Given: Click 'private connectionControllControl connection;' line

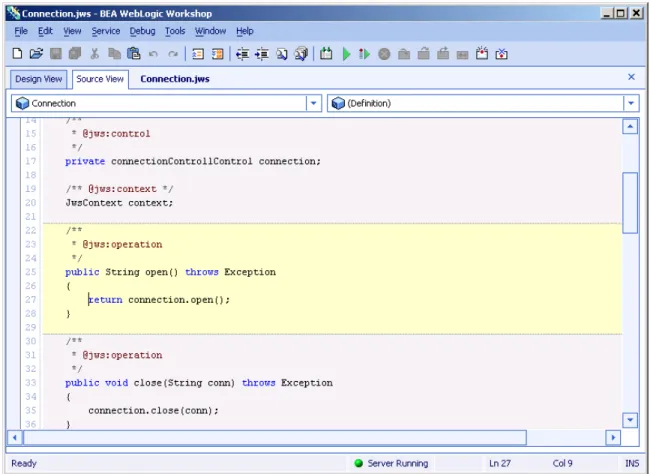Looking at the screenshot, I should [193, 161].
